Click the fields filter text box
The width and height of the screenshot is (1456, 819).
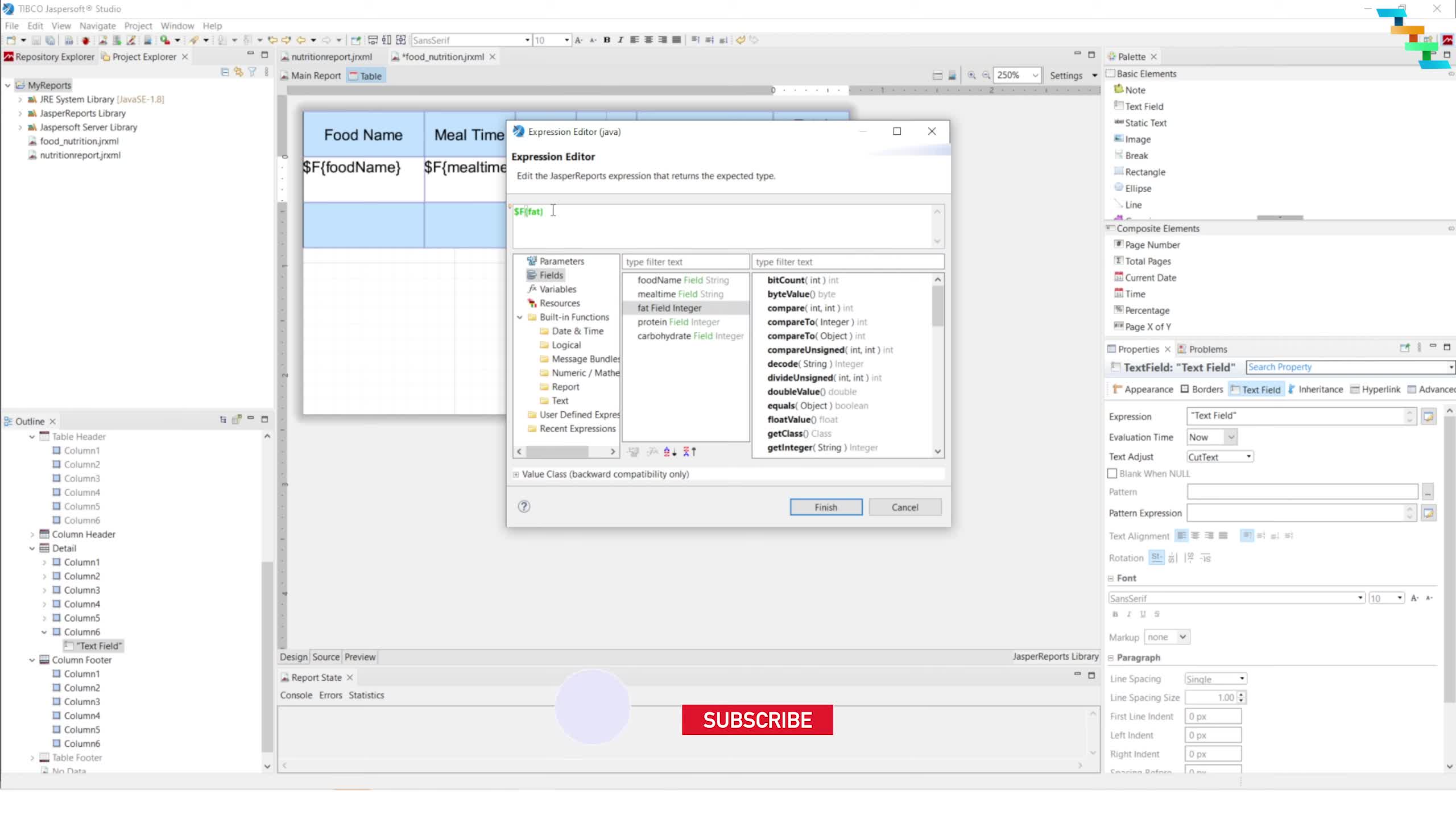point(685,262)
